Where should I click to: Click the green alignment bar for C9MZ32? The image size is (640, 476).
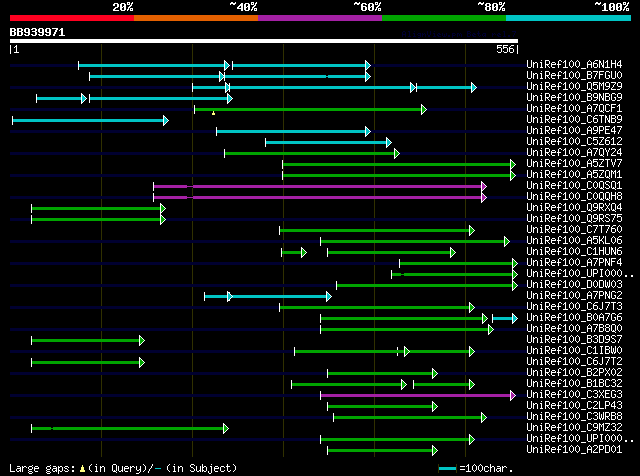click(130, 428)
